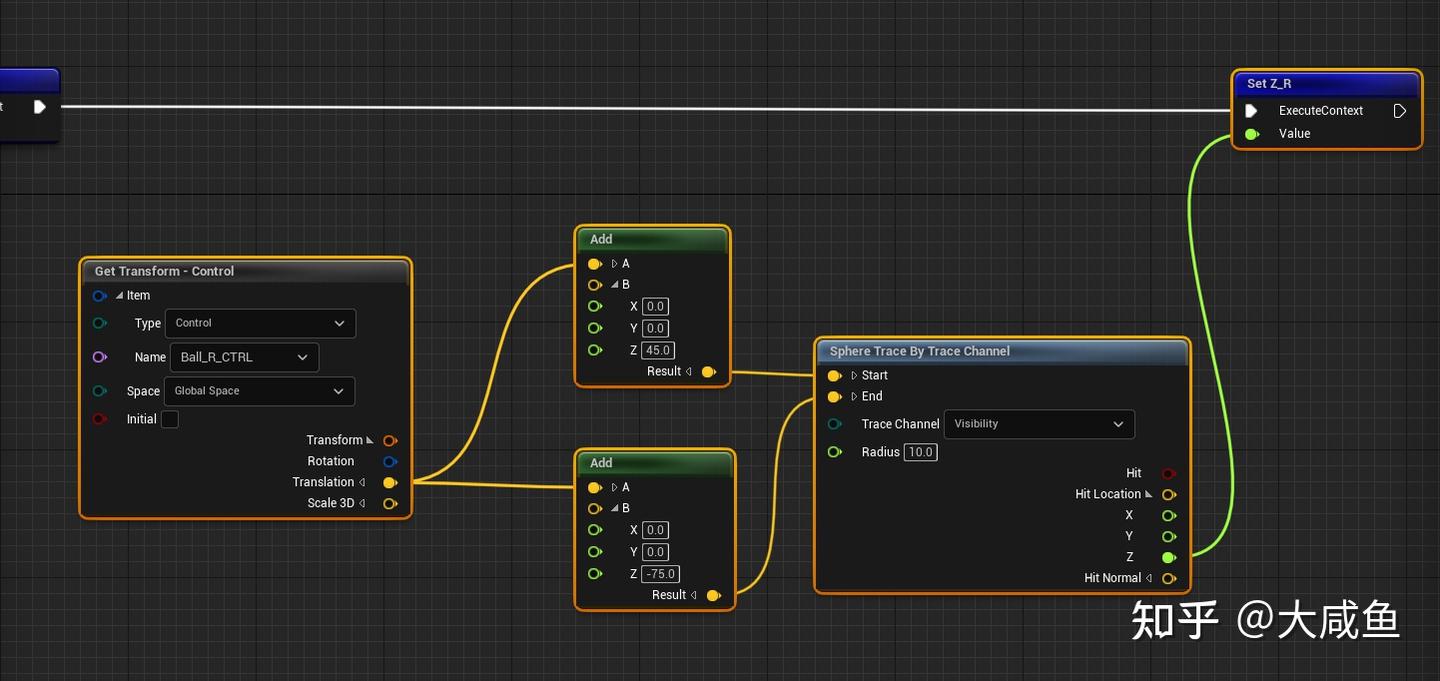Expand the Start pin on Sphere Trace

point(854,376)
